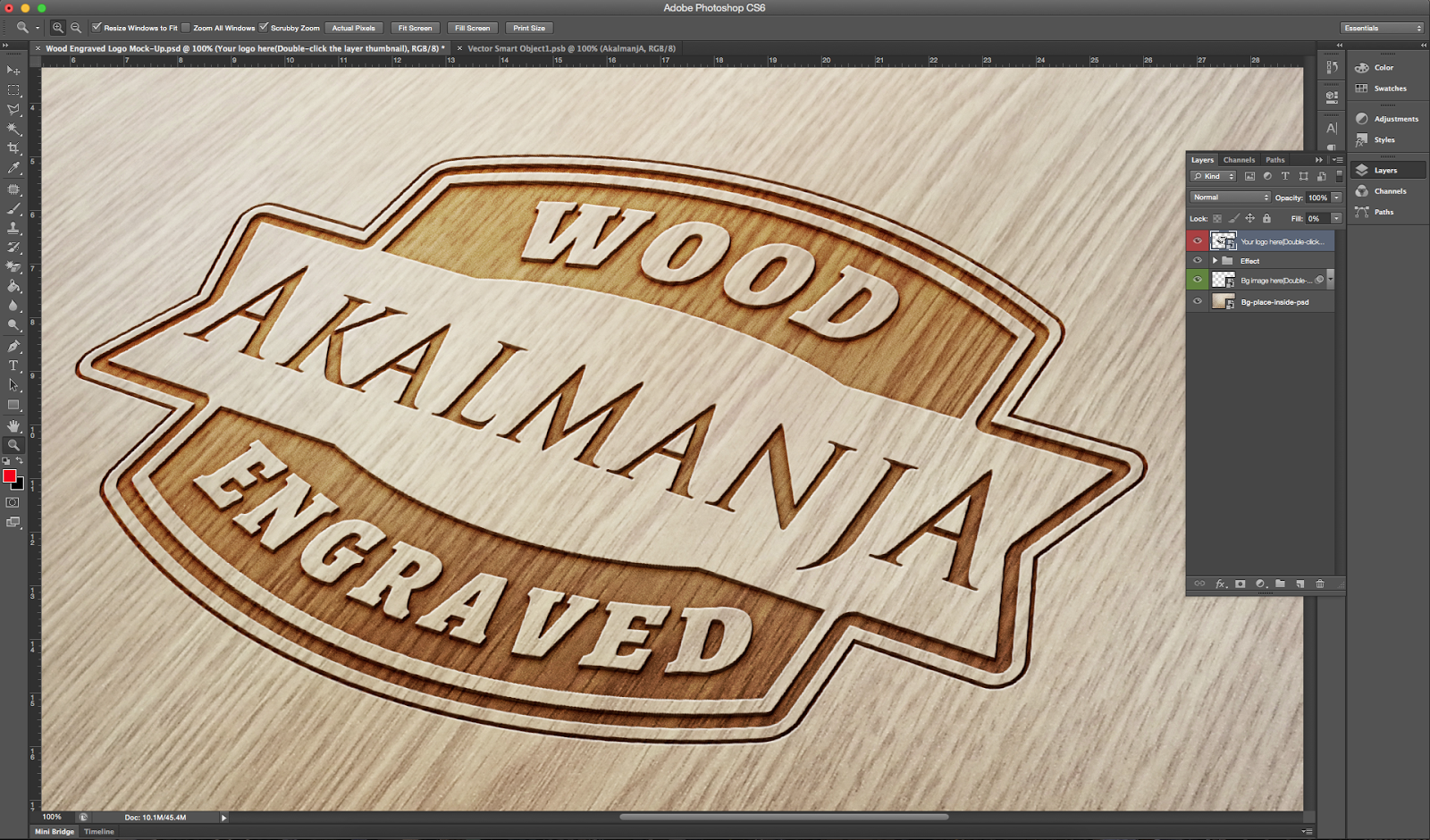Image resolution: width=1430 pixels, height=840 pixels.
Task: Filter layers by type layers
Action: 1285,176
